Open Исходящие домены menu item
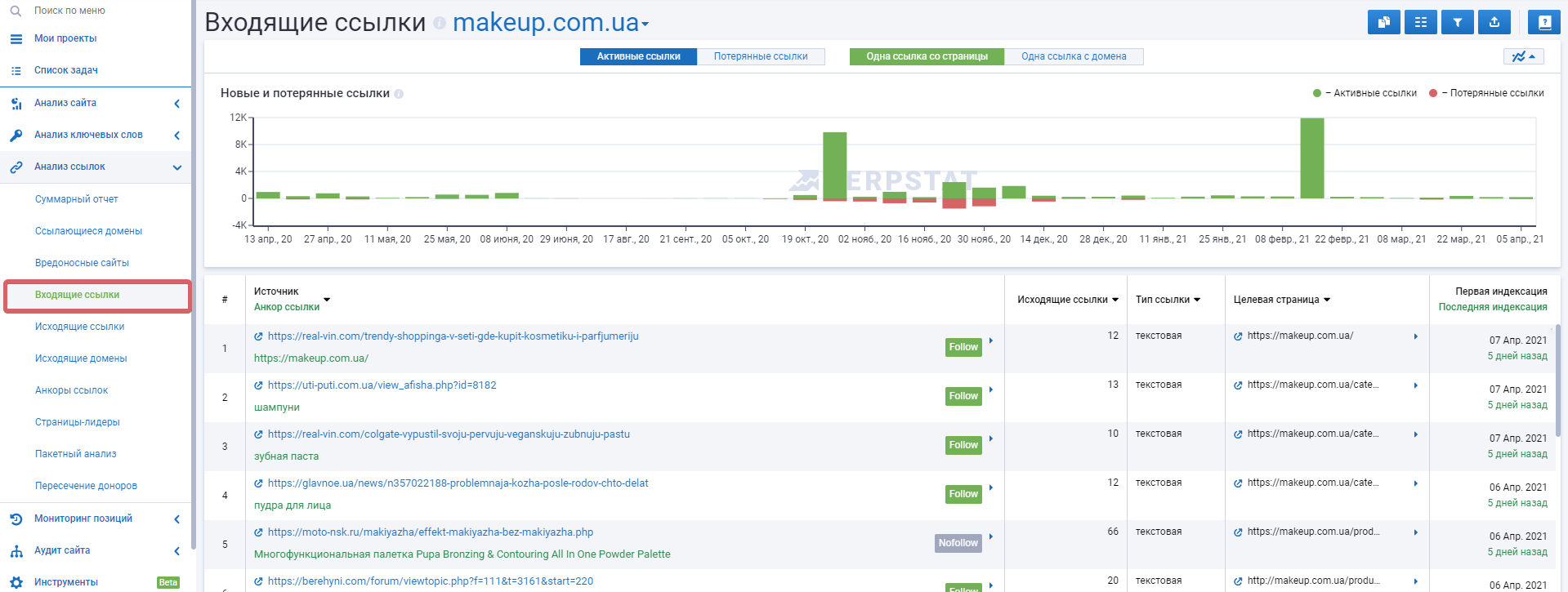 tap(81, 358)
